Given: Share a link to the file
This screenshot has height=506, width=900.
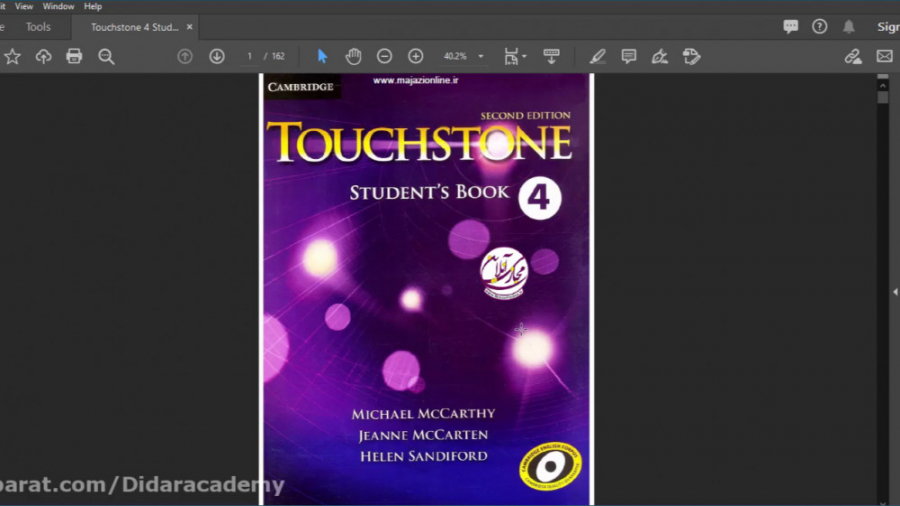Looking at the screenshot, I should [x=853, y=56].
